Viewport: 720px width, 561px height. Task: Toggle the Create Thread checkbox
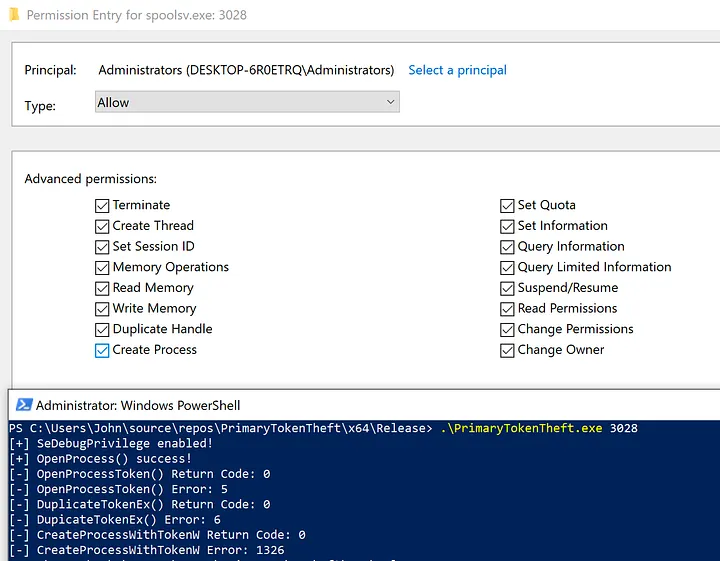[102, 226]
